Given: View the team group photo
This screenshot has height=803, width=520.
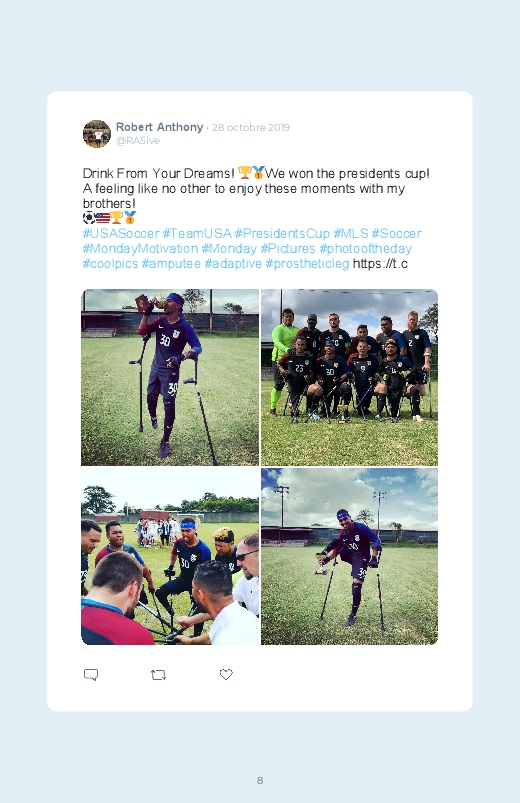Looking at the screenshot, I should pyautogui.click(x=349, y=377).
